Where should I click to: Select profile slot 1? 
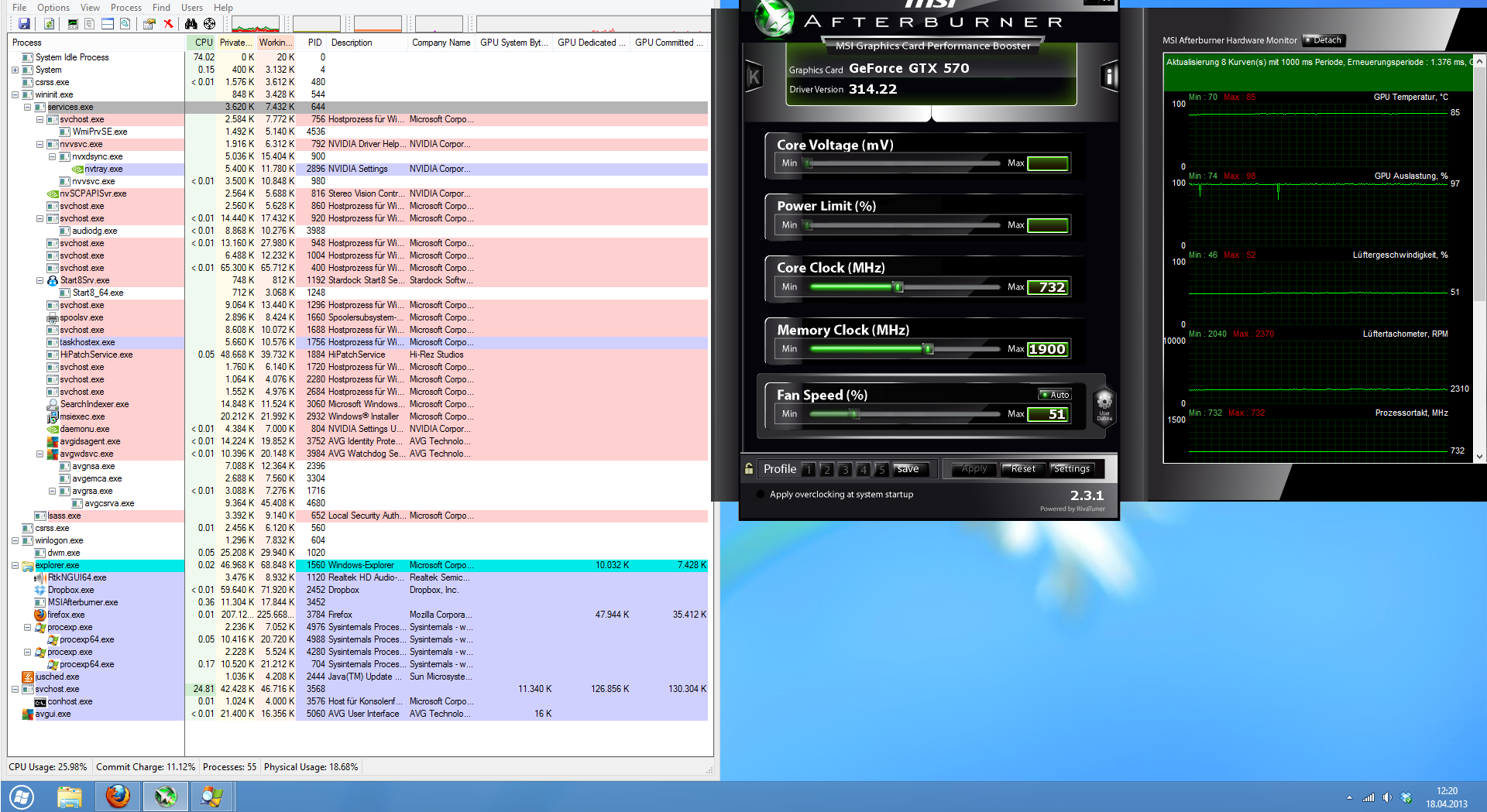pyautogui.click(x=809, y=469)
